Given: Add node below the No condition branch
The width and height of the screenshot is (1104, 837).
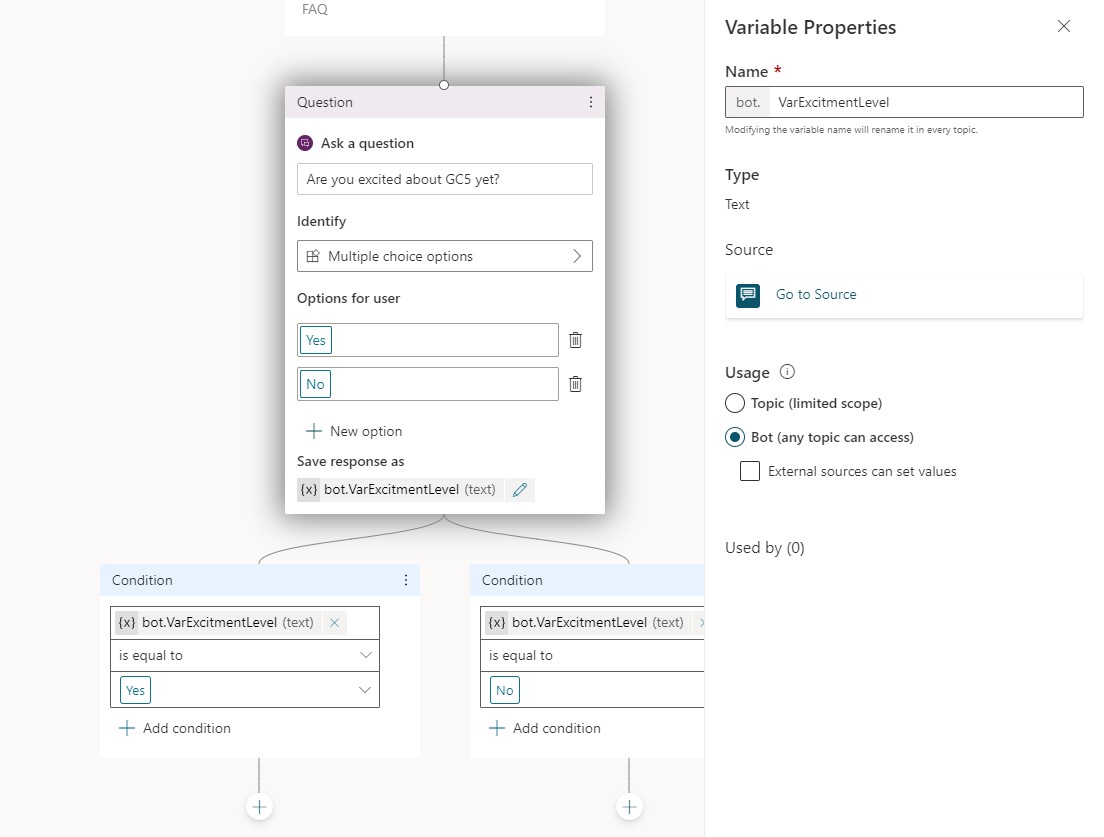Looking at the screenshot, I should [629, 807].
